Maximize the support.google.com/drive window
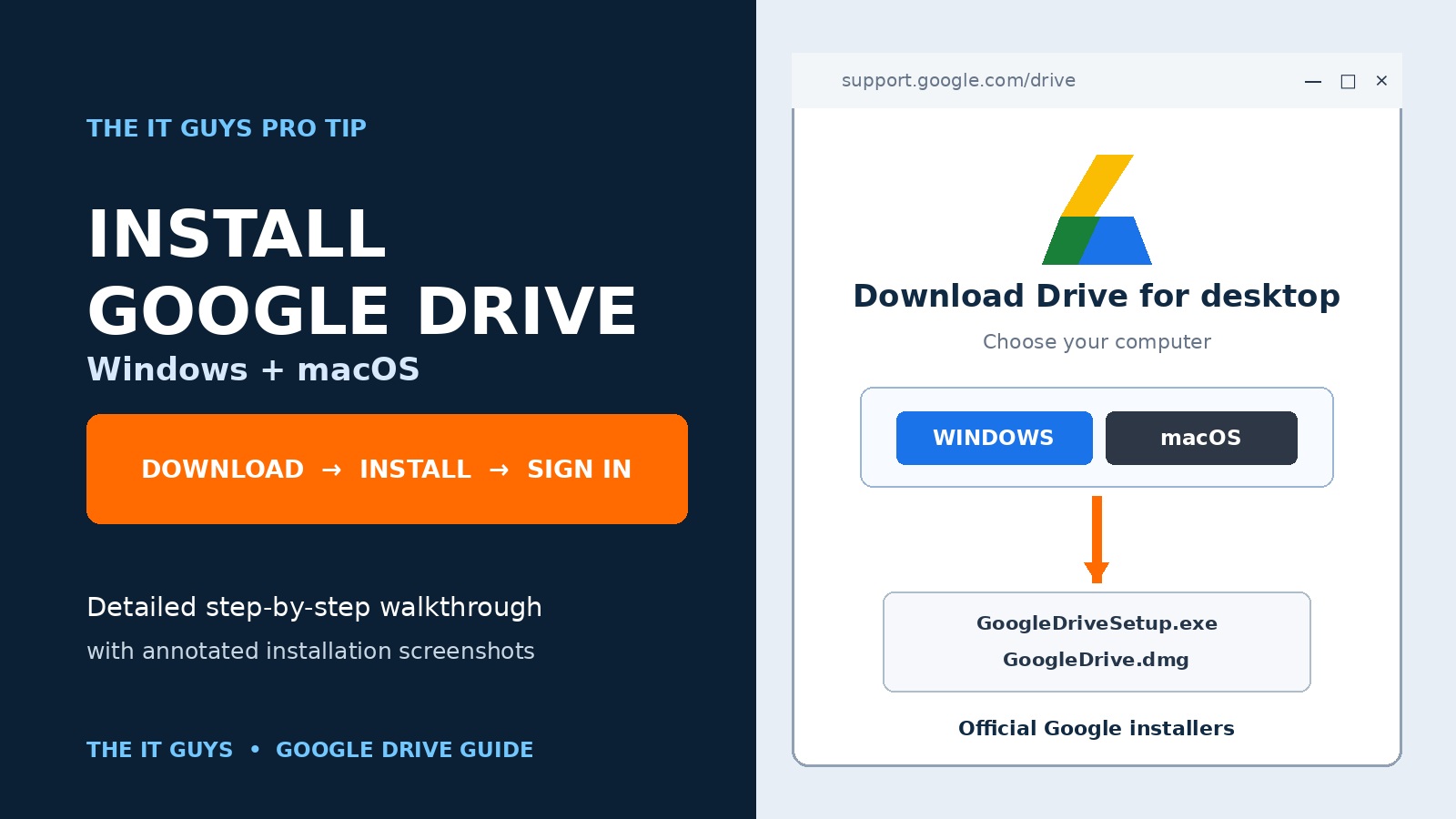 1348,81
